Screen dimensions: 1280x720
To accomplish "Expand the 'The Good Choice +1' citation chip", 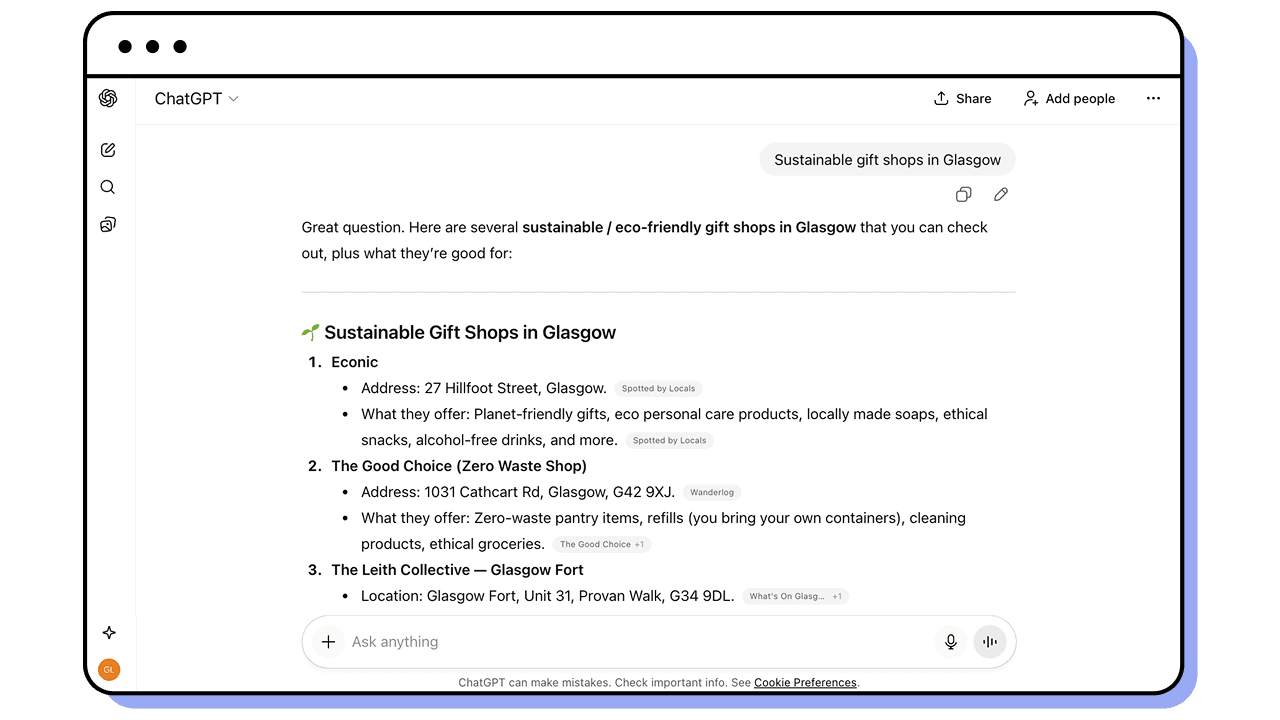I will (x=601, y=544).
